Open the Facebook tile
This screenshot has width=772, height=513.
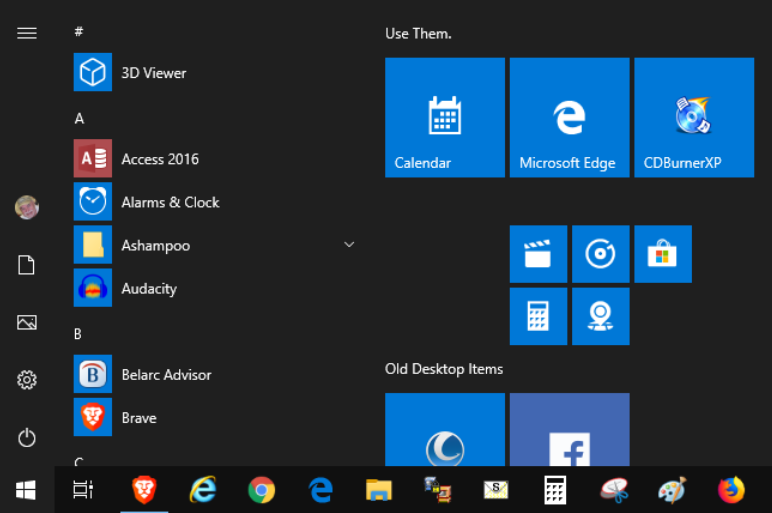point(569,429)
